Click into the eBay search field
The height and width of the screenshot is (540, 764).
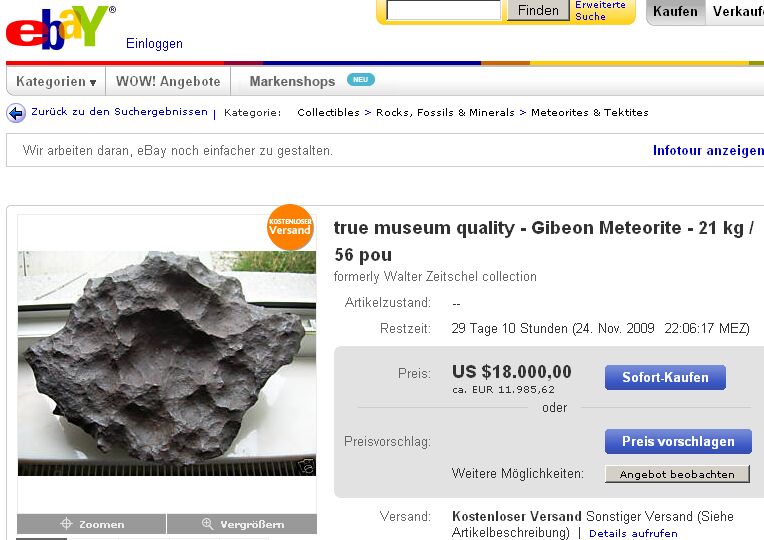443,10
